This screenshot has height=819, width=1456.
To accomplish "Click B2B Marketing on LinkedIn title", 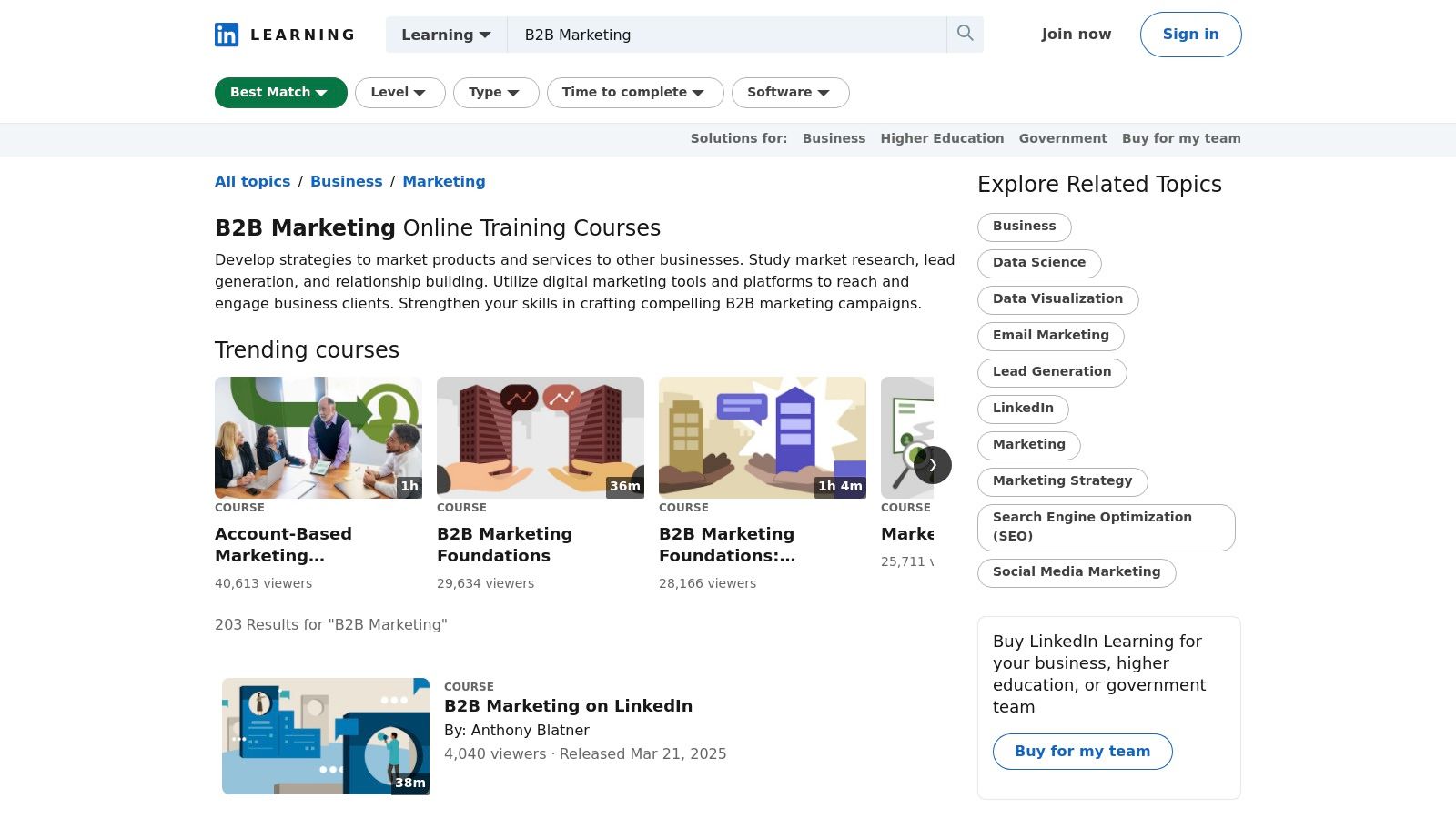I will 568,706.
